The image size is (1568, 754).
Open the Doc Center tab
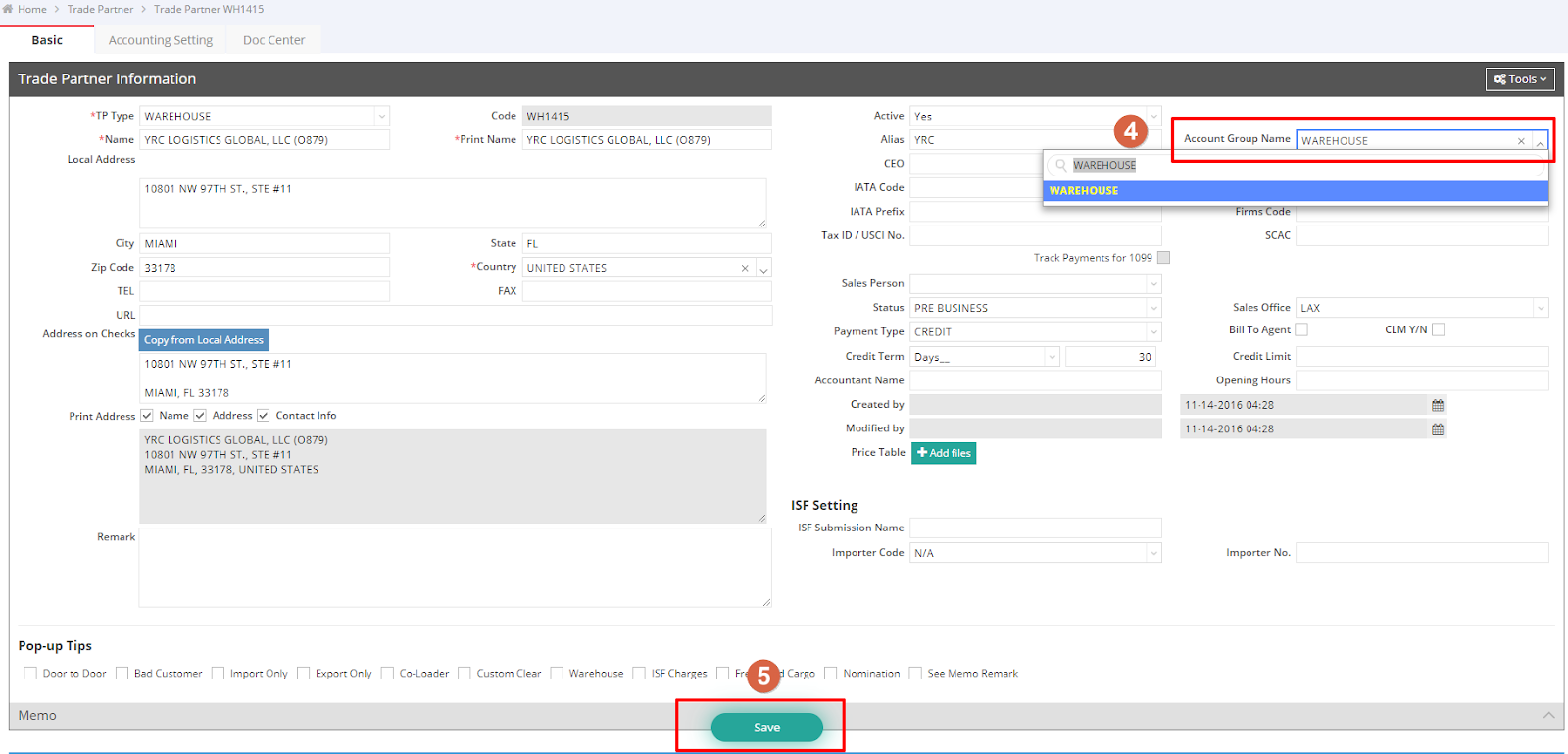(x=273, y=40)
